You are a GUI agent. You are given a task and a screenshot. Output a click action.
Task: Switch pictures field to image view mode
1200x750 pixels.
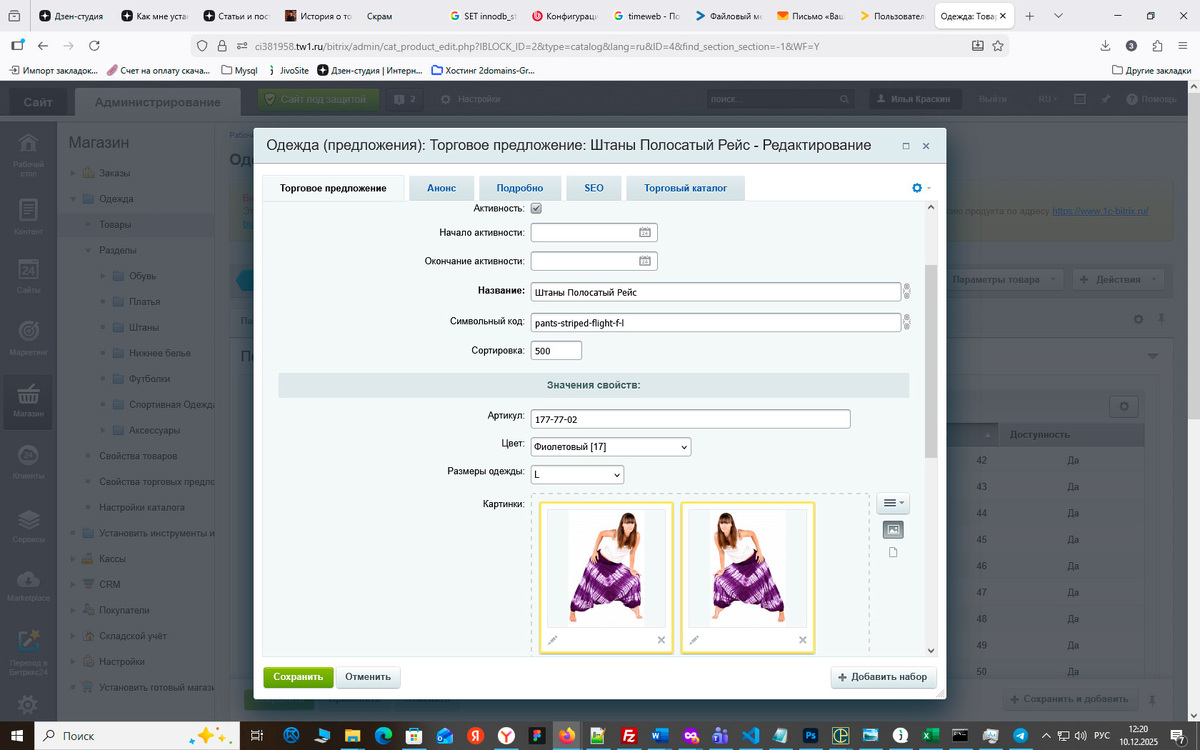click(x=893, y=529)
